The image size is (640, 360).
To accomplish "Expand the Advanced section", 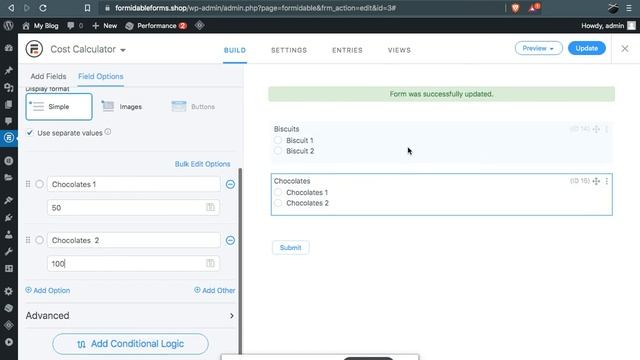I will 130,316.
